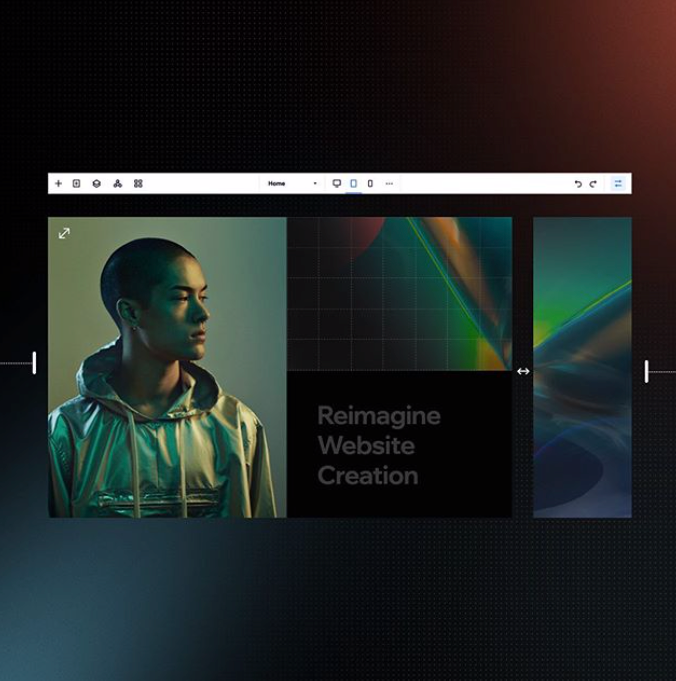Click the plus Add Elements icon
The height and width of the screenshot is (681, 676).
tap(58, 183)
